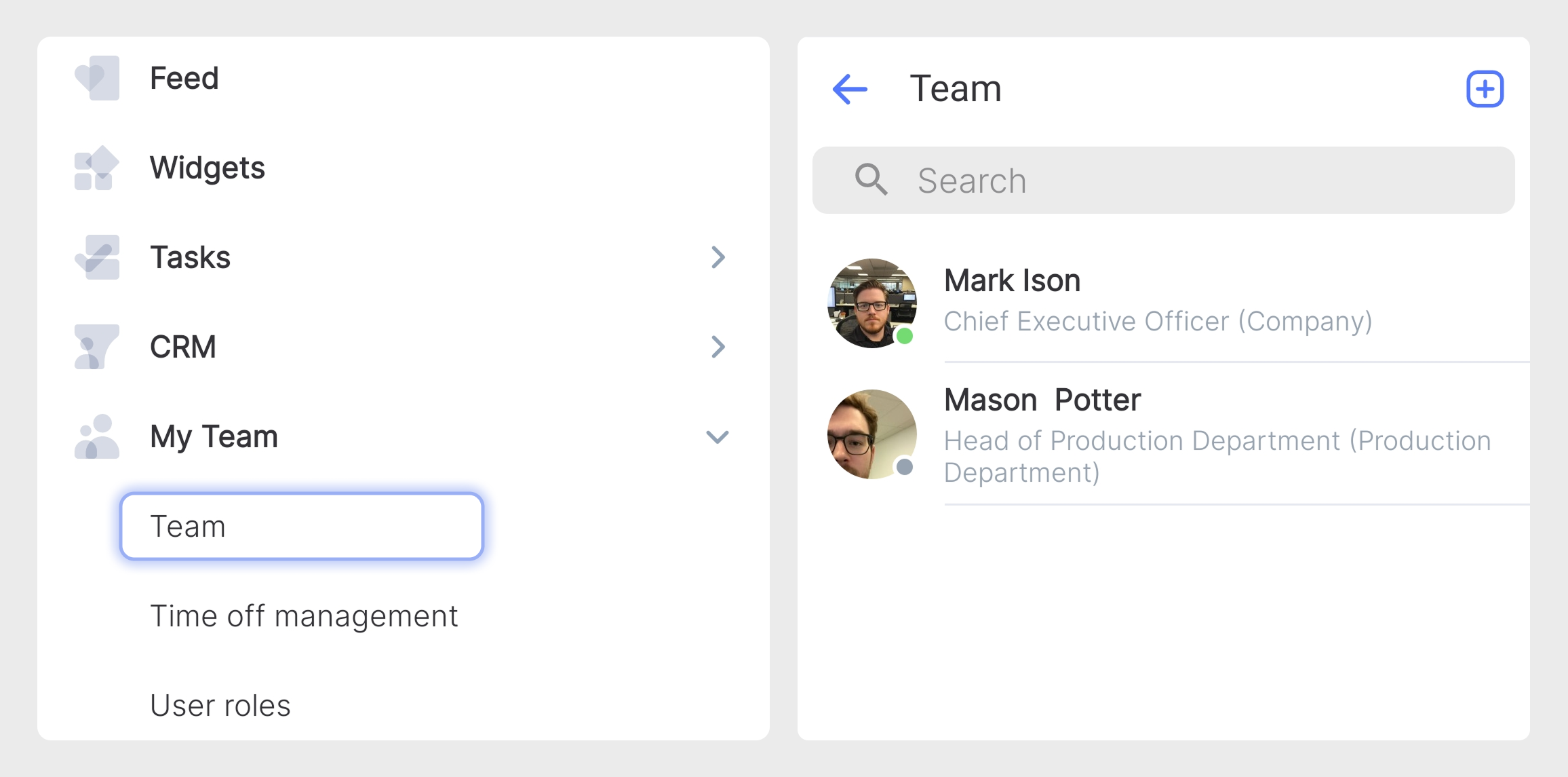
Task: Select Mason Potter's name in list
Action: (1042, 400)
